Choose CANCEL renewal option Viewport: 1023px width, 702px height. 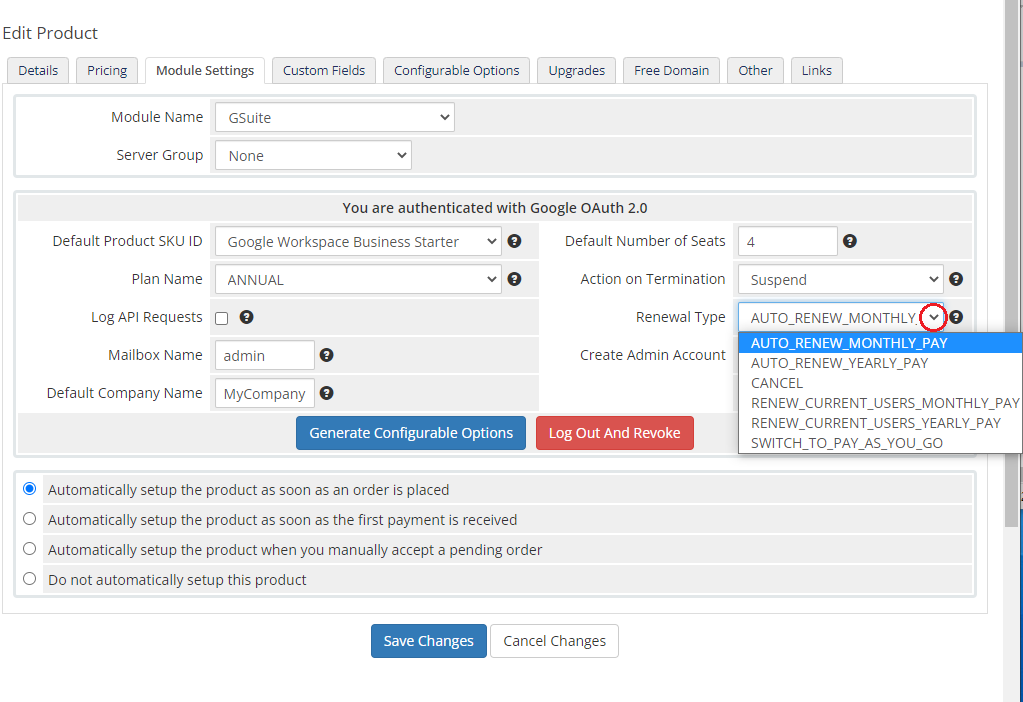tap(879, 383)
